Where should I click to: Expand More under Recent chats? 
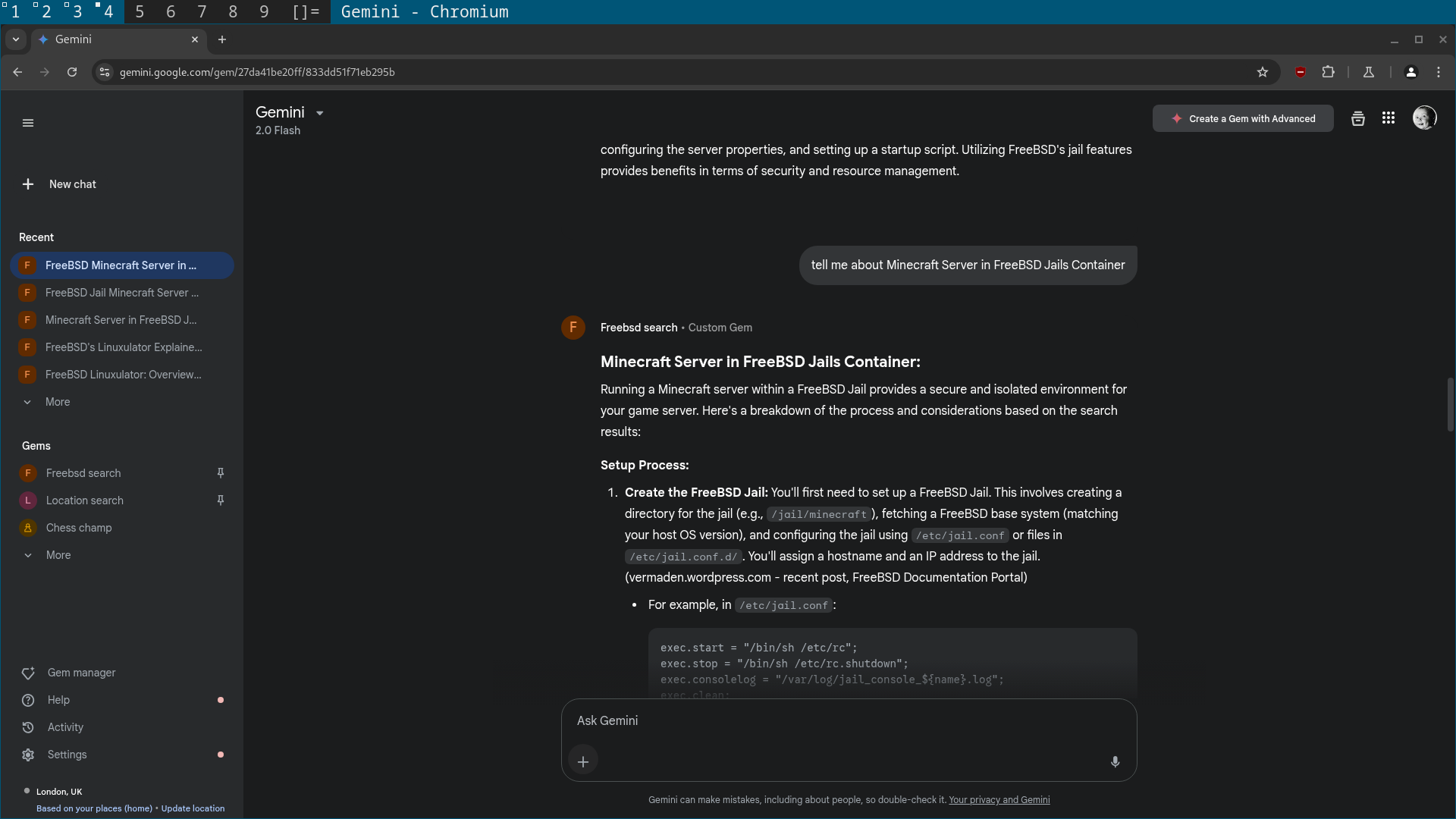pos(57,402)
